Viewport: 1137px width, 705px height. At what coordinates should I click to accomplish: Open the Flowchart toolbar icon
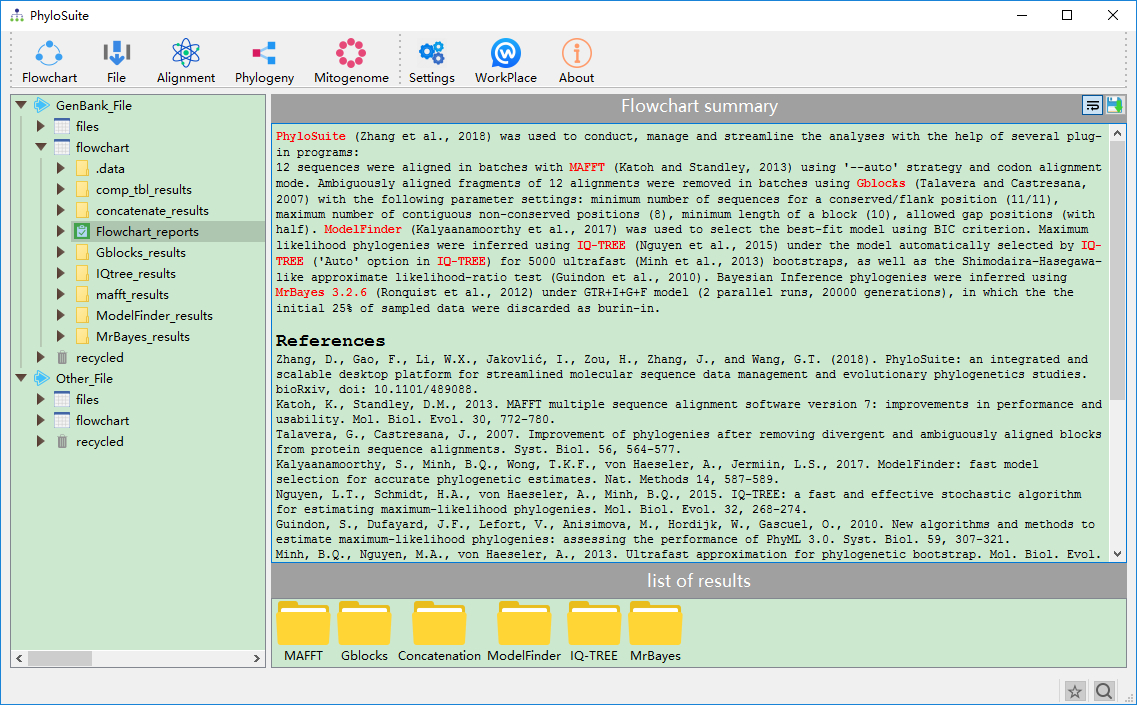pos(49,62)
